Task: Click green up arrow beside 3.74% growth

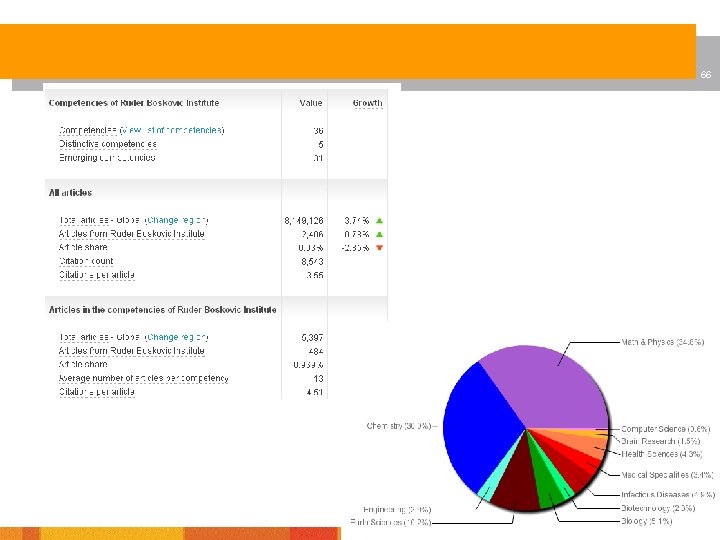Action: pyautogui.click(x=379, y=221)
